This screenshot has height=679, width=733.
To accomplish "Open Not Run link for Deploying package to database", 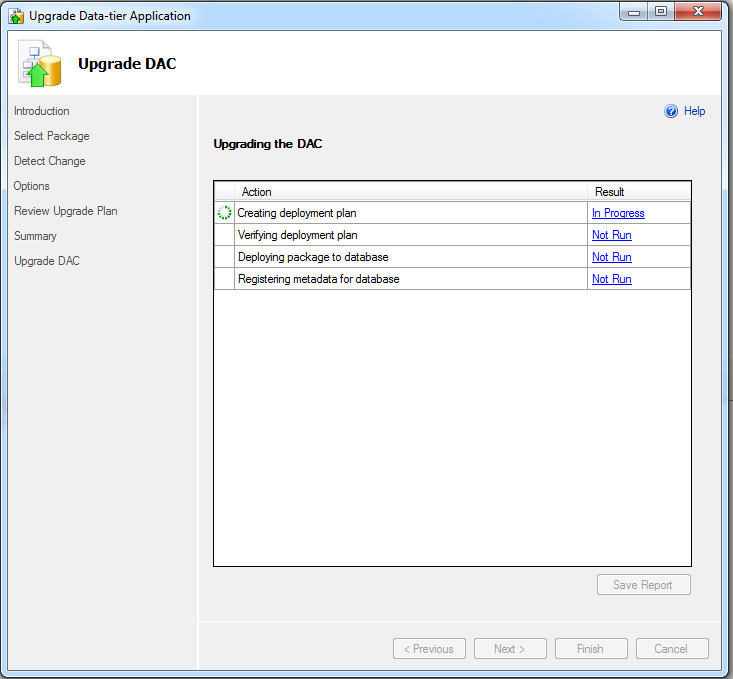I will (x=611, y=257).
